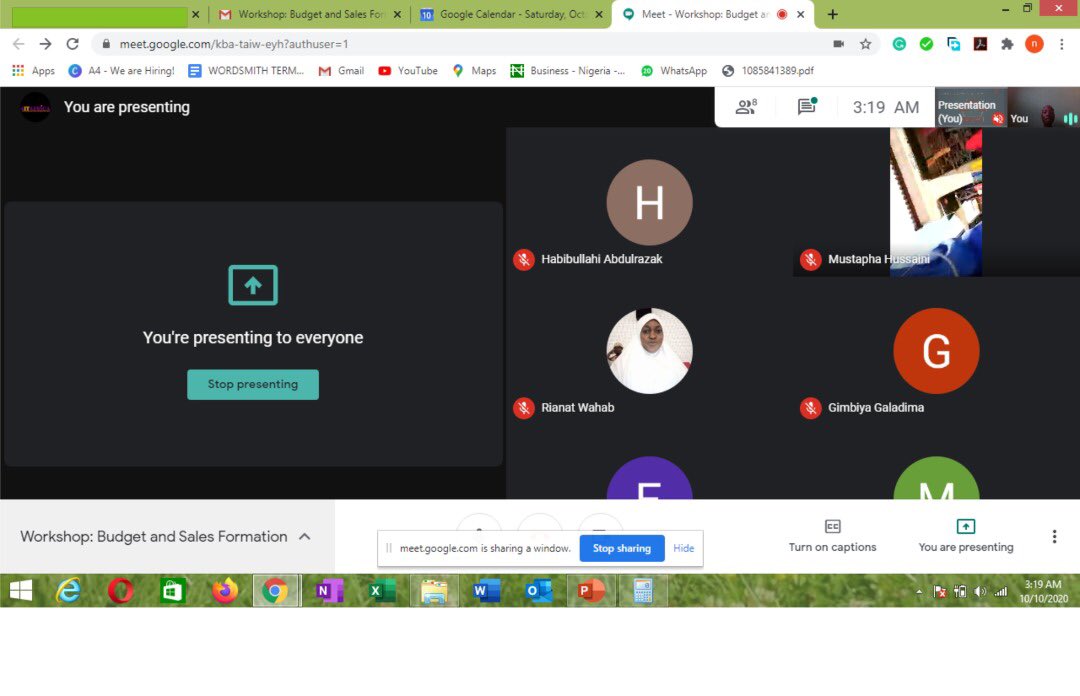
Task: Open the Maps bookmark
Action: pos(474,71)
